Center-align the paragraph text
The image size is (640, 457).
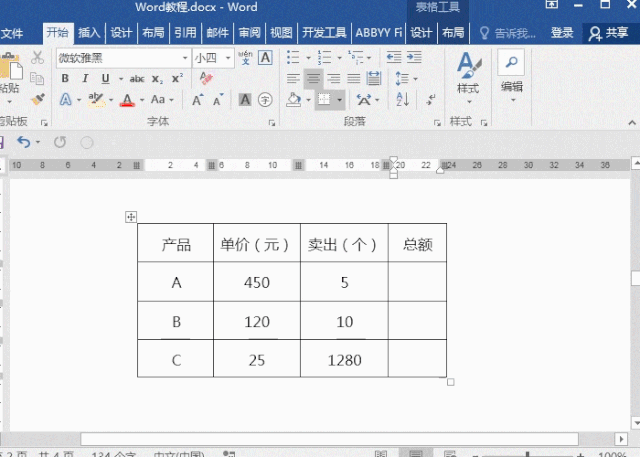coord(313,78)
